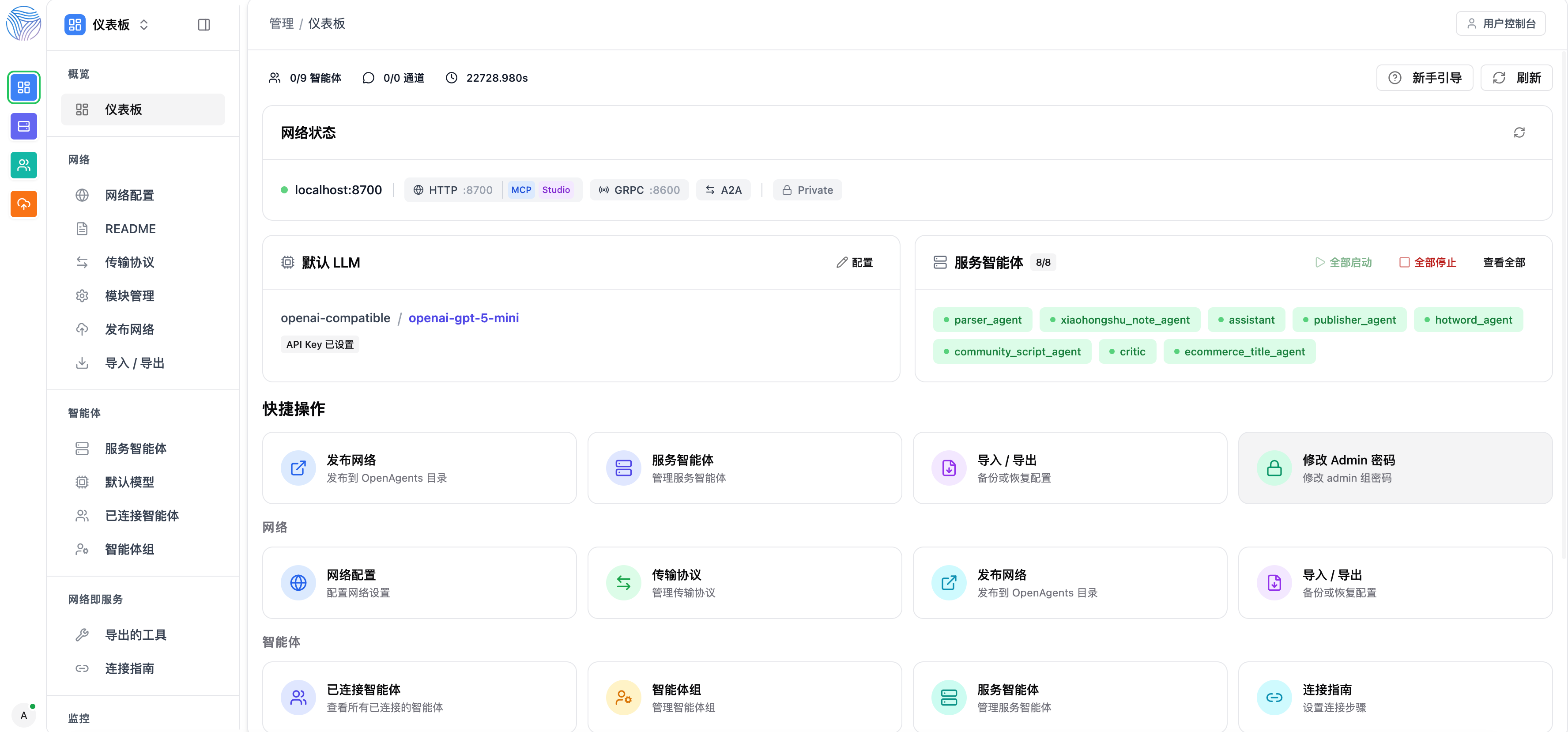The height and width of the screenshot is (732, 1568).
Task: Open 智能体组 card
Action: (744, 697)
